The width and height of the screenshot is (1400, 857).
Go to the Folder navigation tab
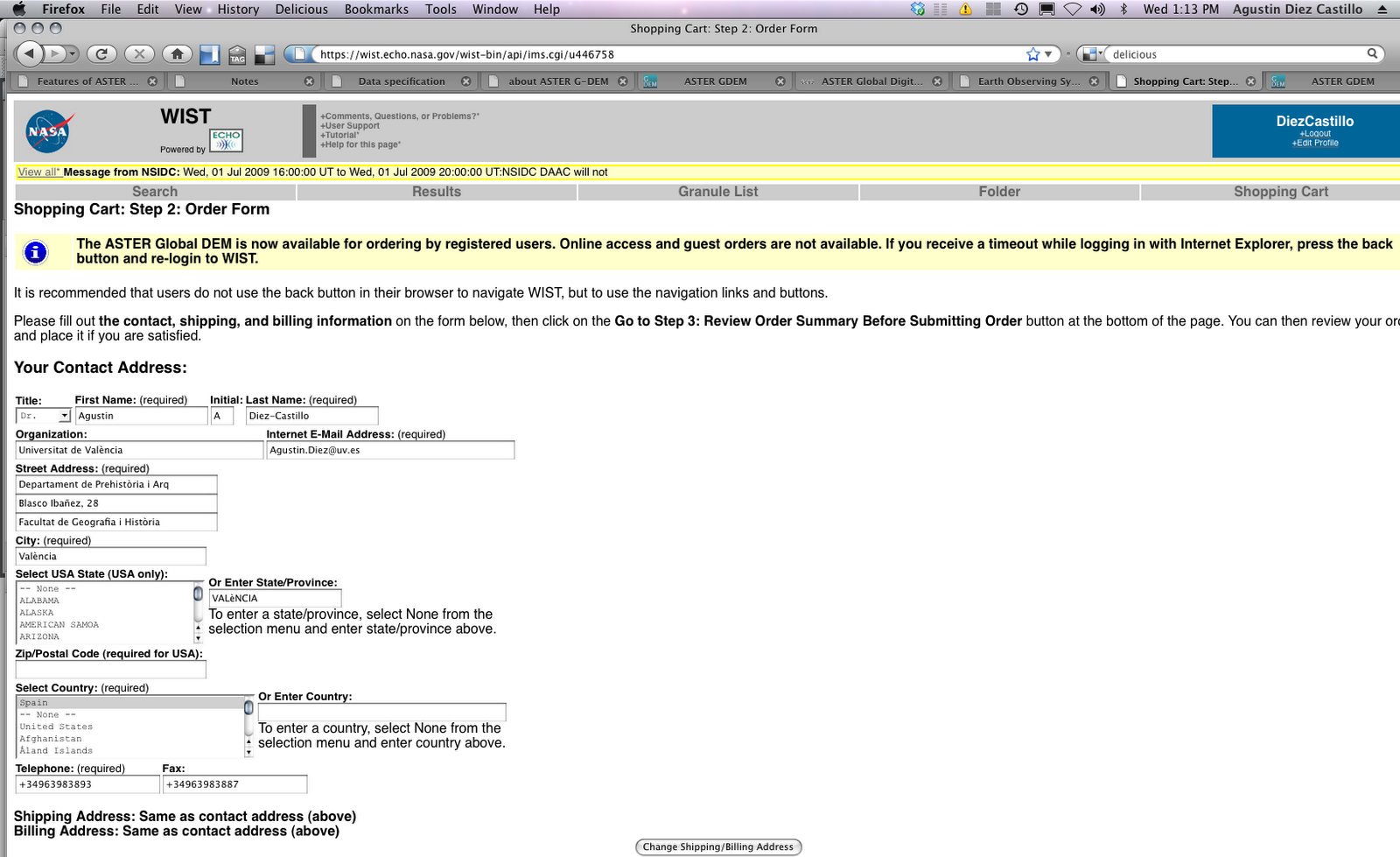[x=999, y=192]
